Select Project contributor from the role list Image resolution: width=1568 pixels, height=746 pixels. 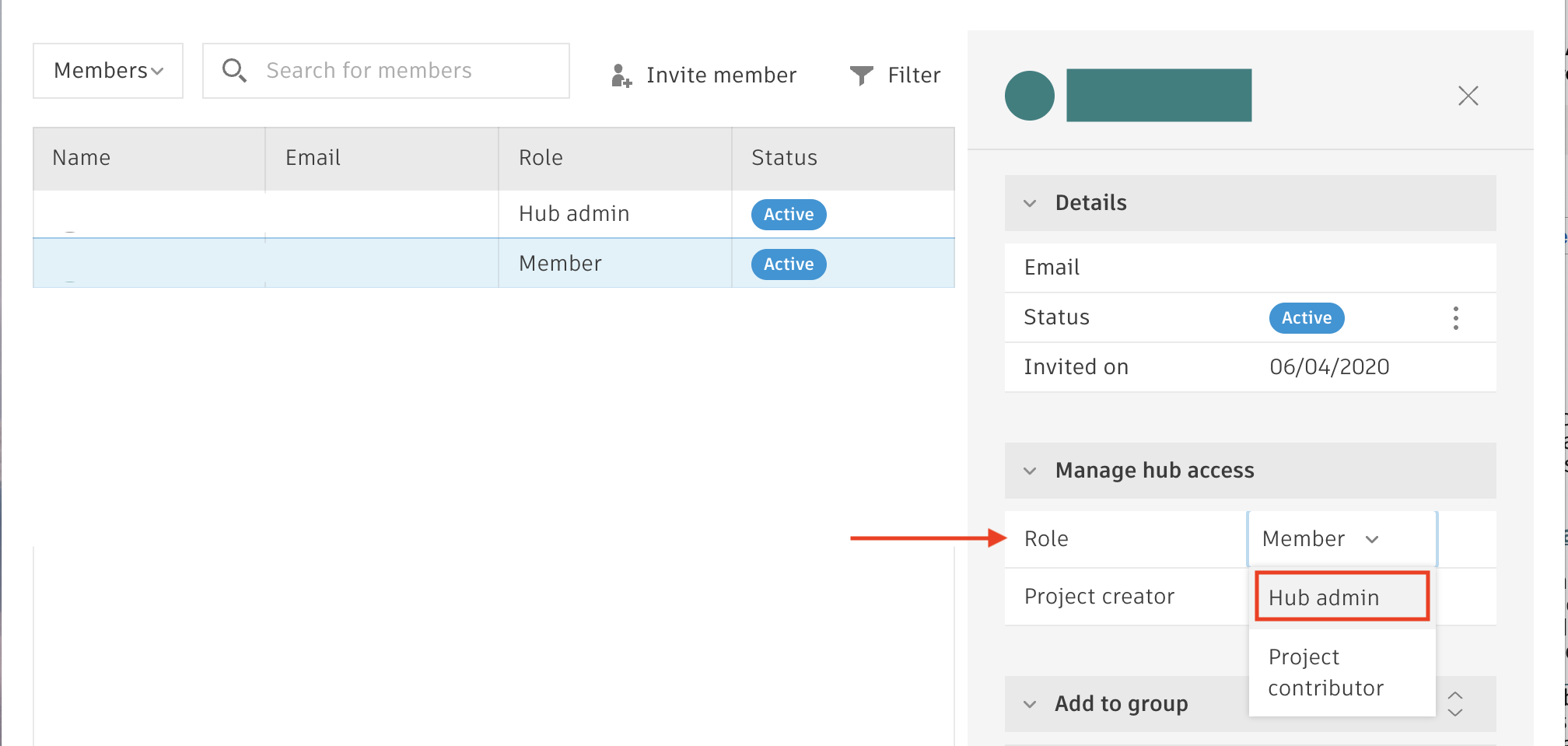pyautogui.click(x=1325, y=672)
